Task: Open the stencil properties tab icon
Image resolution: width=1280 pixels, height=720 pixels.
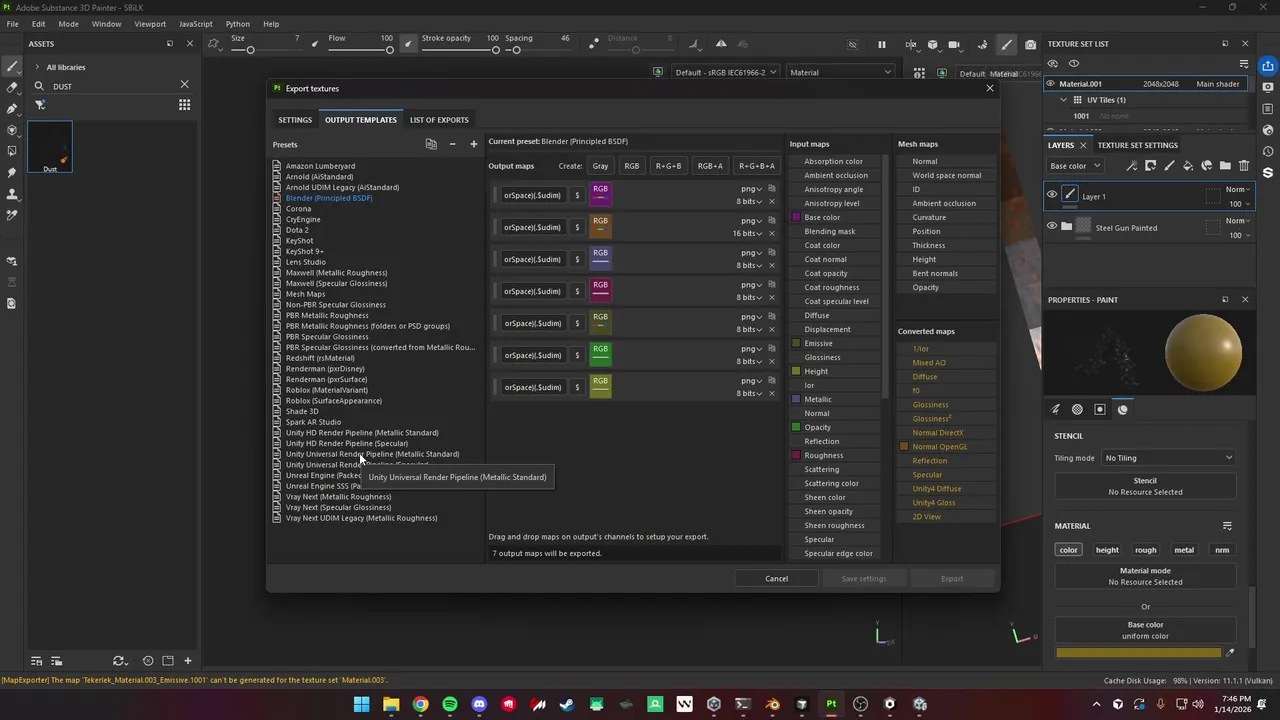Action: (x=1100, y=409)
